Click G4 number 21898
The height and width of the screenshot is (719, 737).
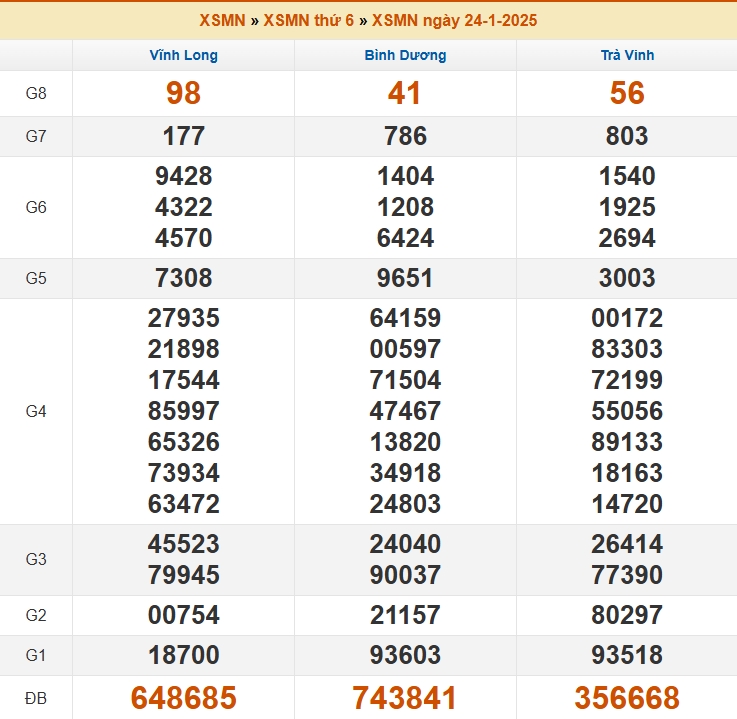184,349
